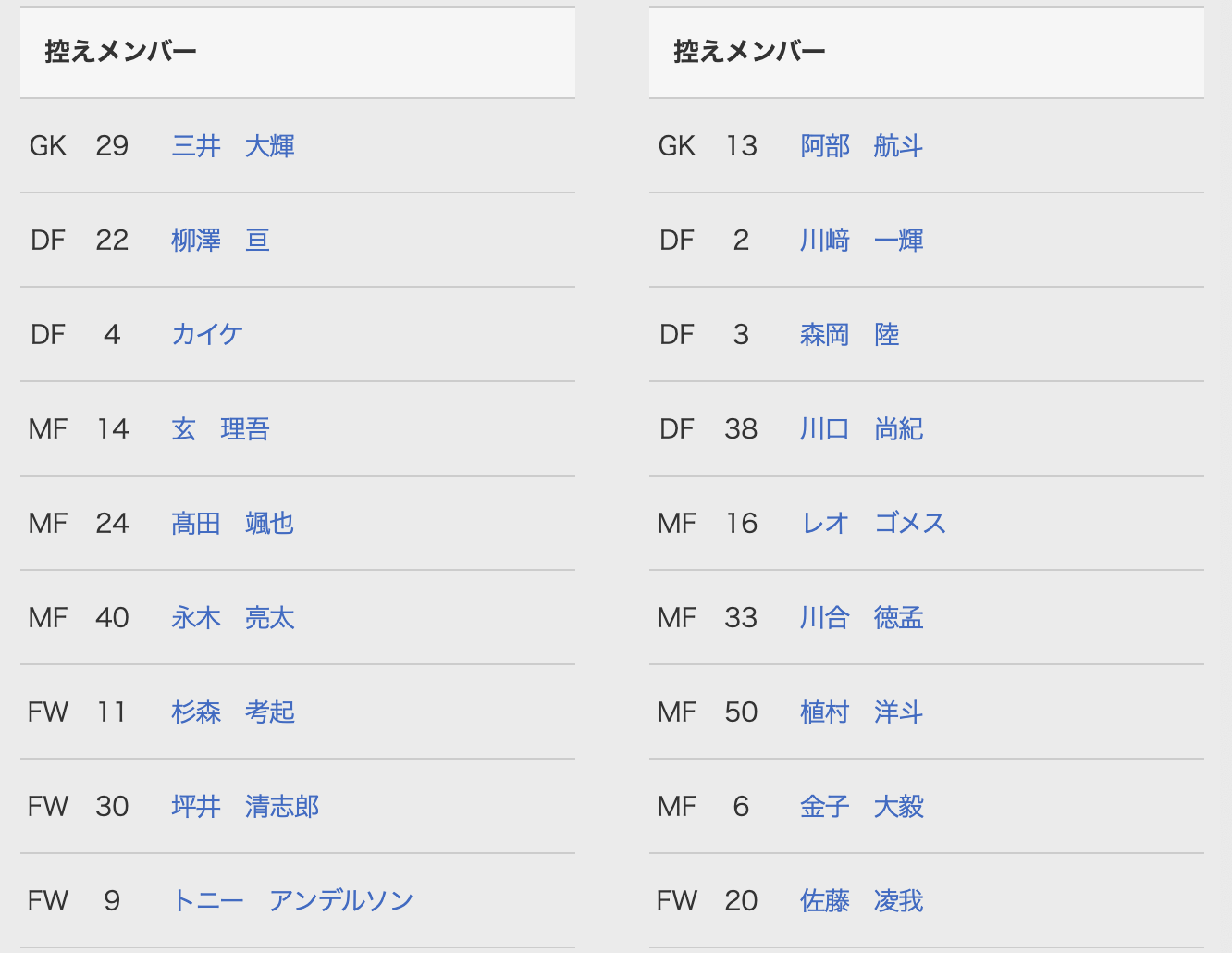Open カイケ player profile
1232x953 pixels.
tap(207, 335)
